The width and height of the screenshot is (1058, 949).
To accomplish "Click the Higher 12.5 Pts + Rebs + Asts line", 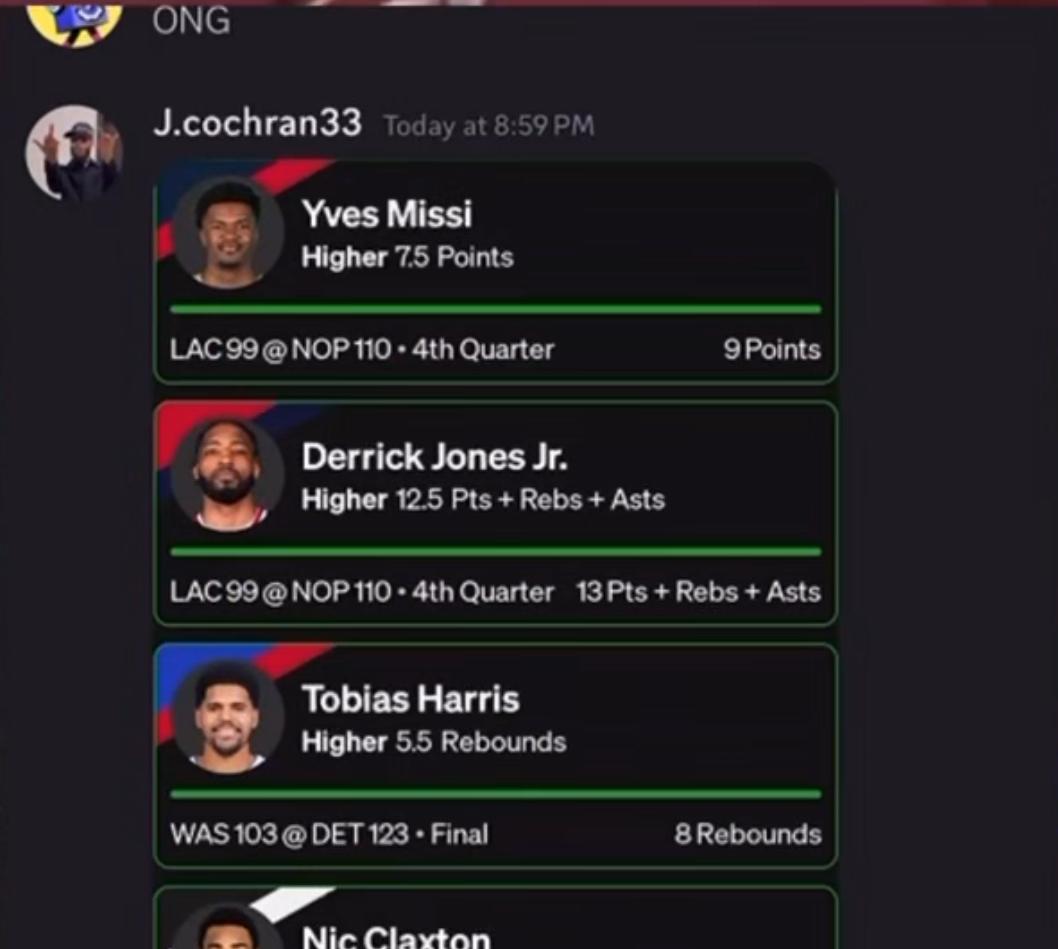I will (483, 499).
